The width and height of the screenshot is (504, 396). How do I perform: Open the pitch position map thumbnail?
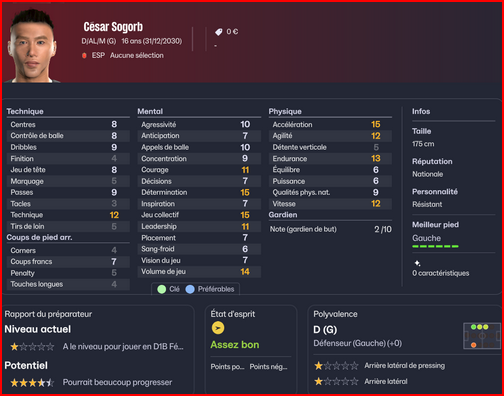(x=482, y=336)
